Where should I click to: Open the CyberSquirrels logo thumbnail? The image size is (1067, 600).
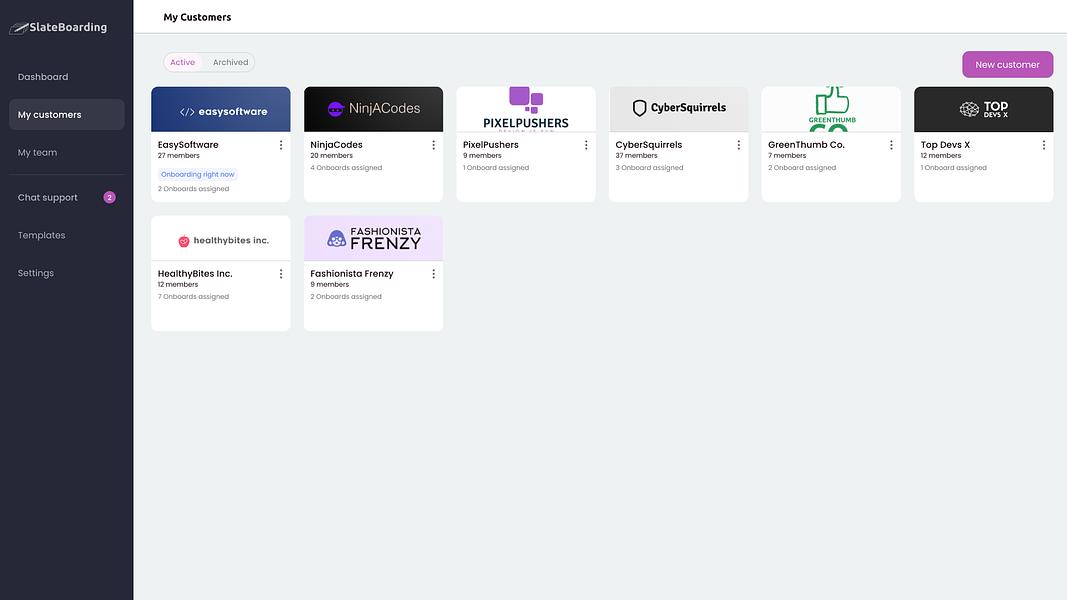[x=678, y=109]
